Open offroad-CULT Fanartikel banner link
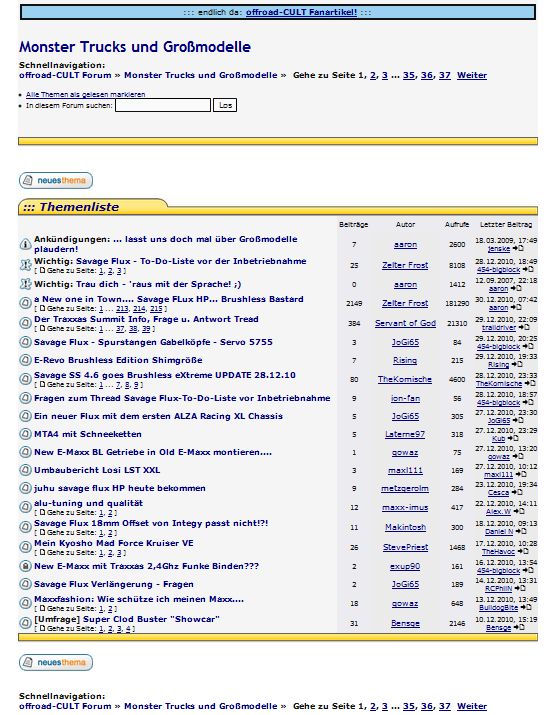This screenshot has height=715, width=557. [x=301, y=12]
